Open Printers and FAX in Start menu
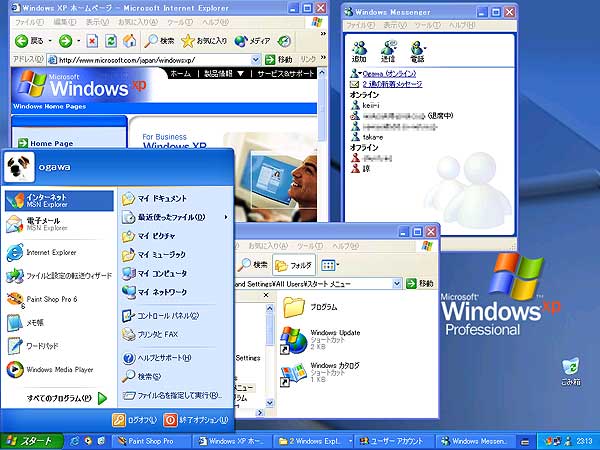 [x=175, y=334]
